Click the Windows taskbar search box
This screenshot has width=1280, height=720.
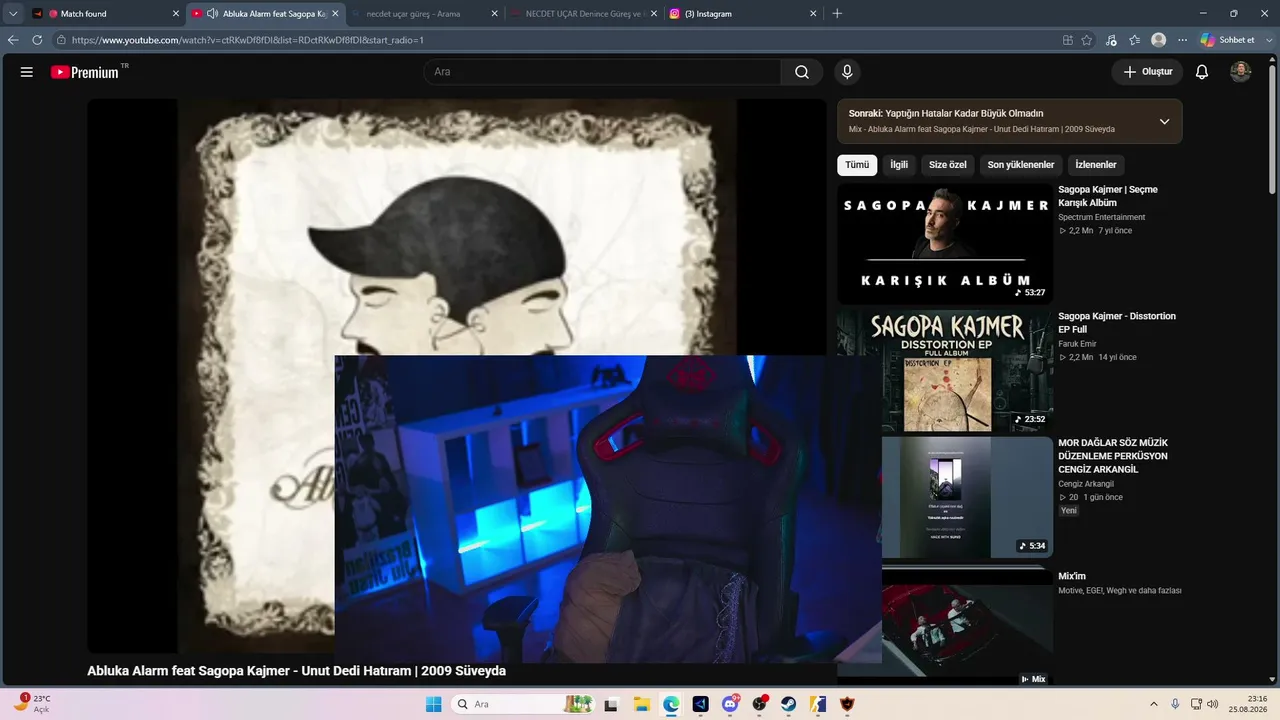[x=522, y=704]
